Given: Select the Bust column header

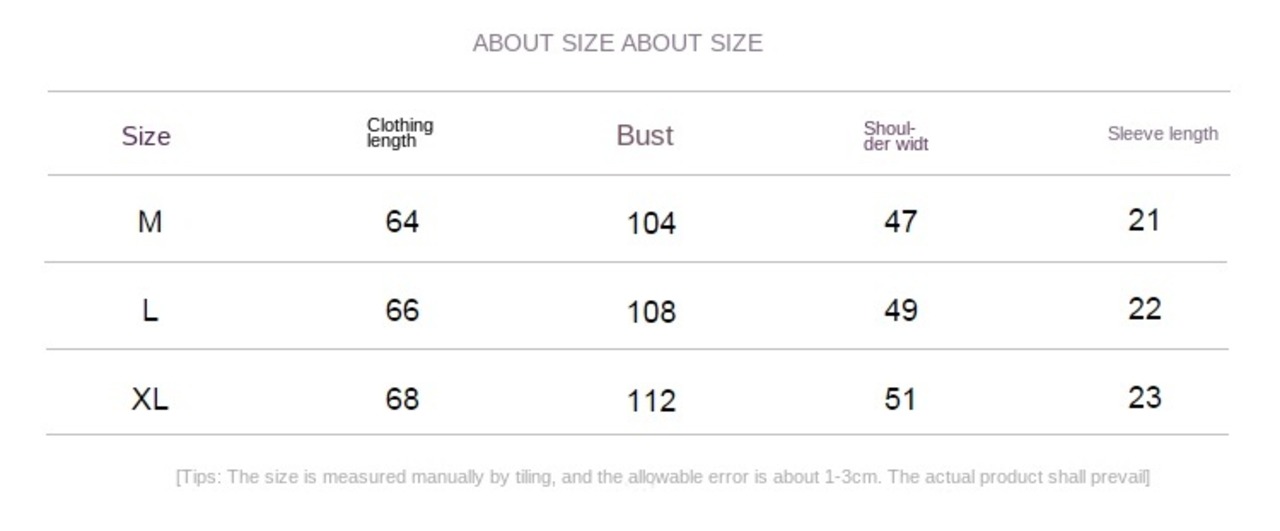Looking at the screenshot, I should coord(645,135).
